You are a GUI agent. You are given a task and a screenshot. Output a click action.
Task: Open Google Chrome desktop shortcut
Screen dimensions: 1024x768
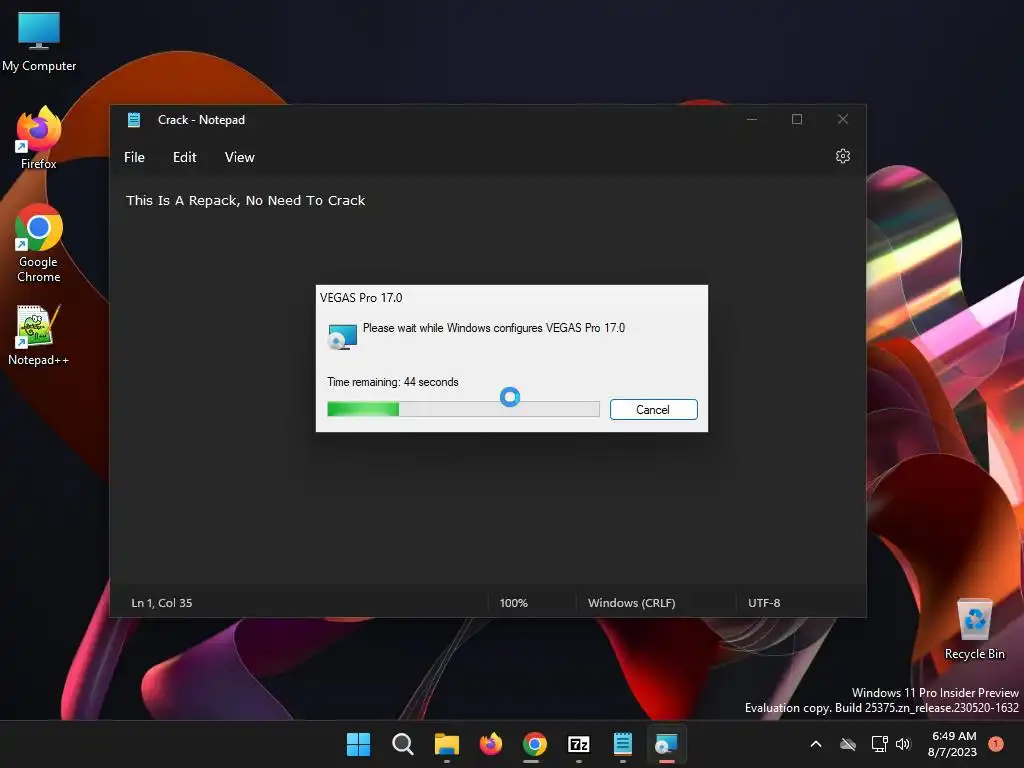point(39,243)
